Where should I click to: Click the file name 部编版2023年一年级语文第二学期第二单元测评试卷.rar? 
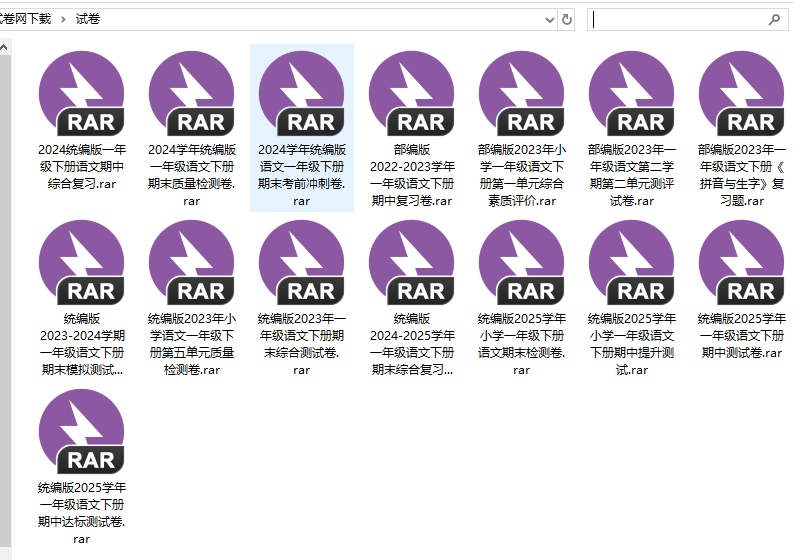(631, 175)
